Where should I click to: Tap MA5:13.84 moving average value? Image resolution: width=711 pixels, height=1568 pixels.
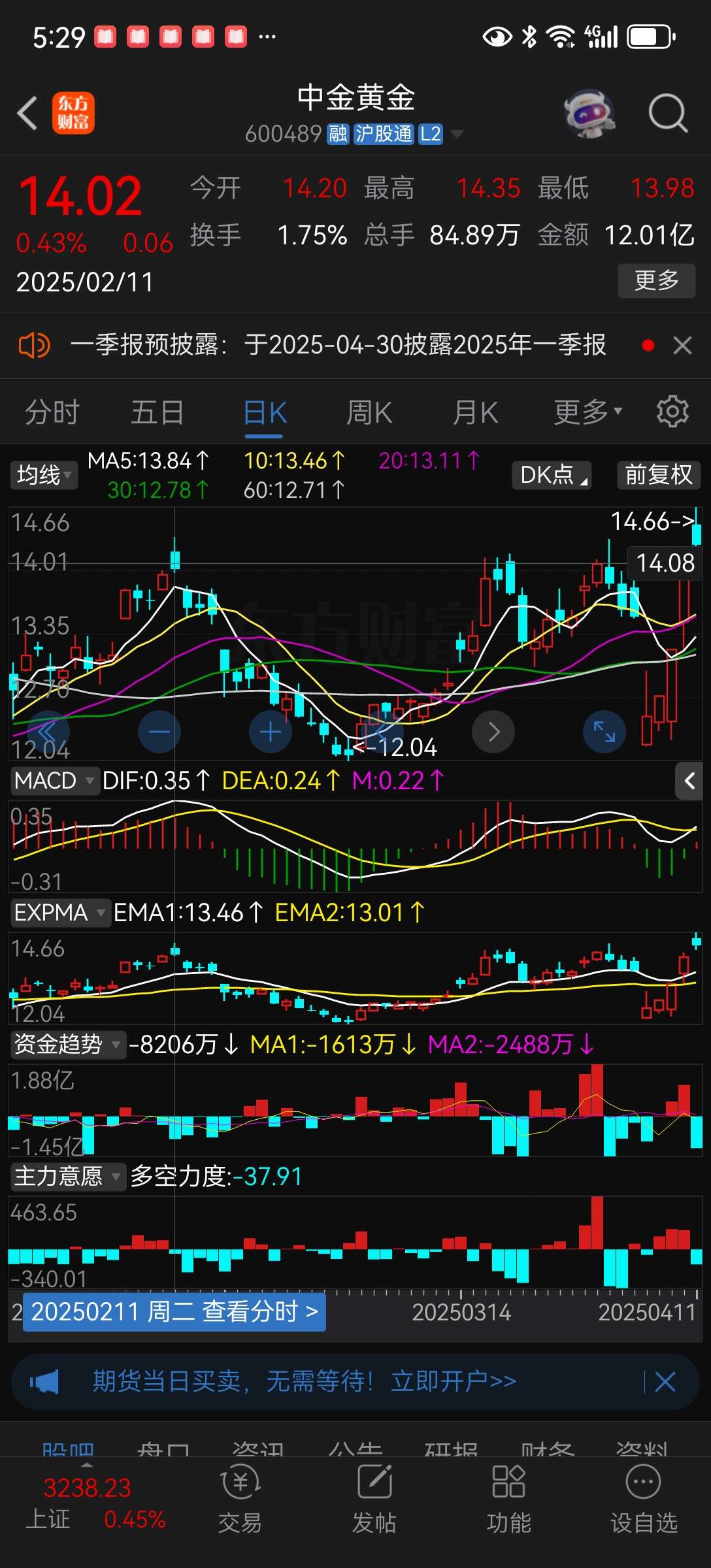tap(148, 461)
